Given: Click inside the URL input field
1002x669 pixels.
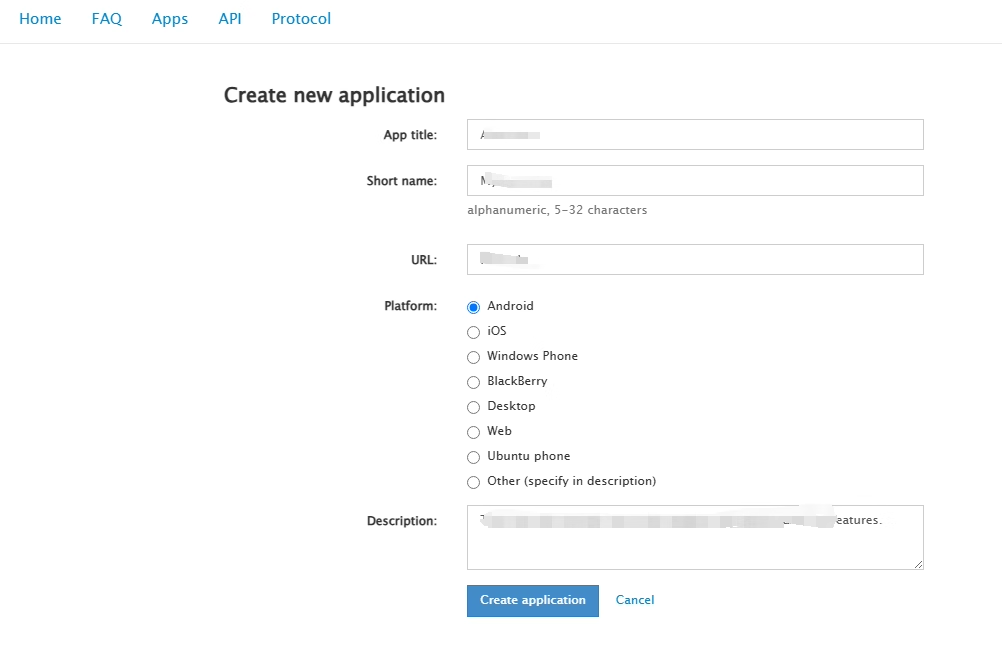Looking at the screenshot, I should (694, 260).
